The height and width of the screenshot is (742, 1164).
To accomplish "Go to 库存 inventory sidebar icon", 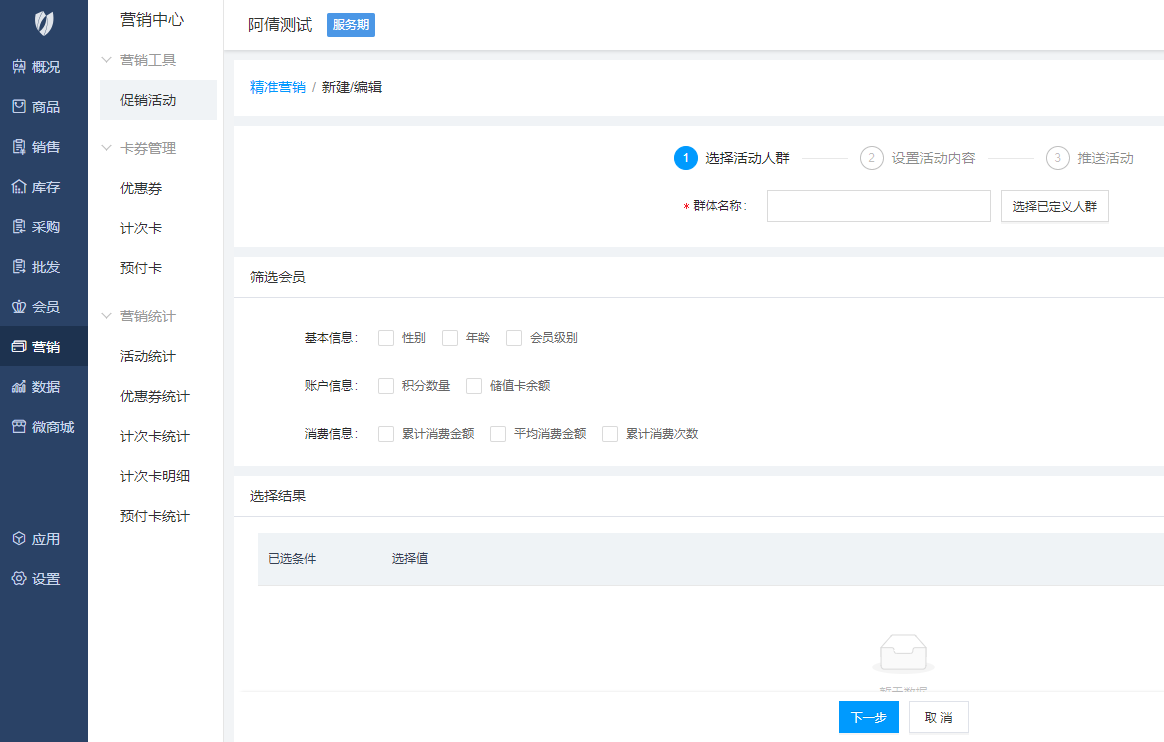I will point(19,187).
